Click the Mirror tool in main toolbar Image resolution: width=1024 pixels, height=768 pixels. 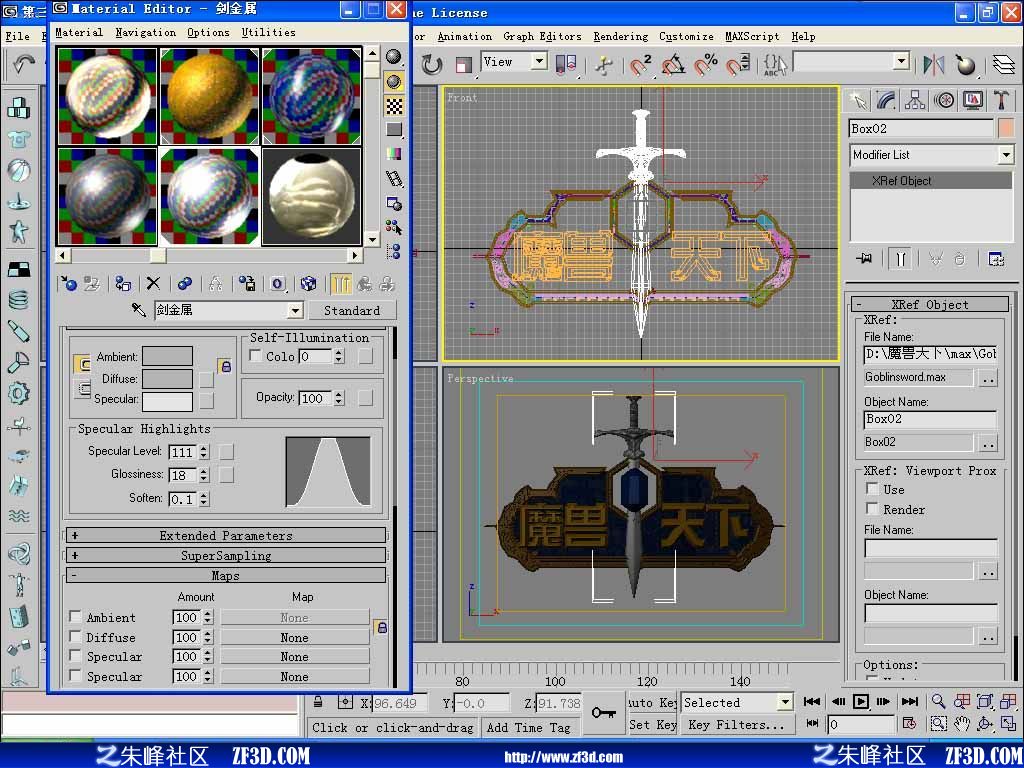(x=934, y=64)
